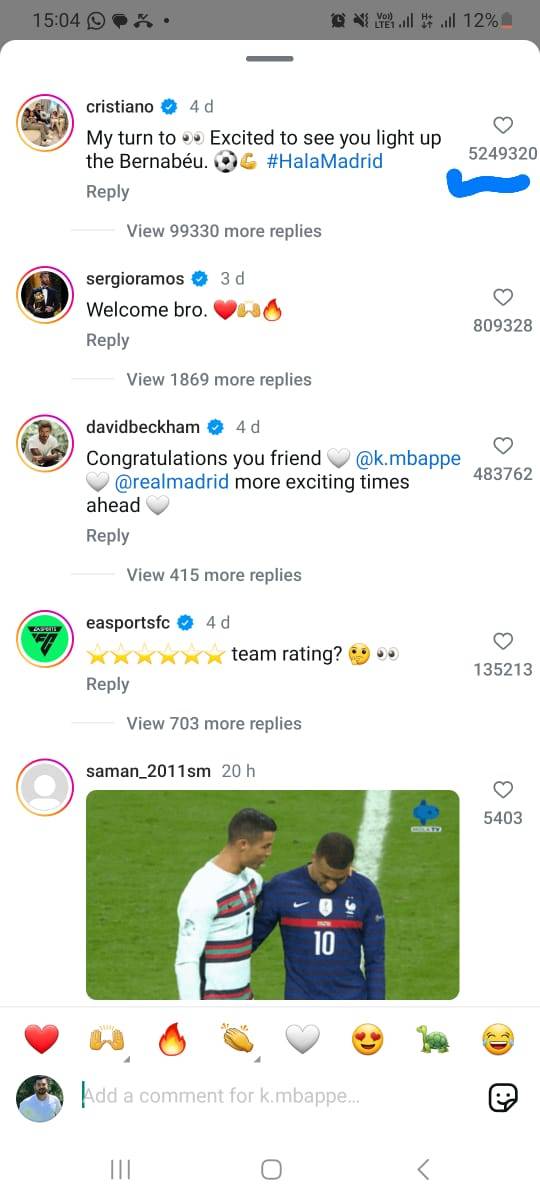The height and width of the screenshot is (1200, 540).
Task: Like sergioramos's Welcome bro comment
Action: (504, 297)
